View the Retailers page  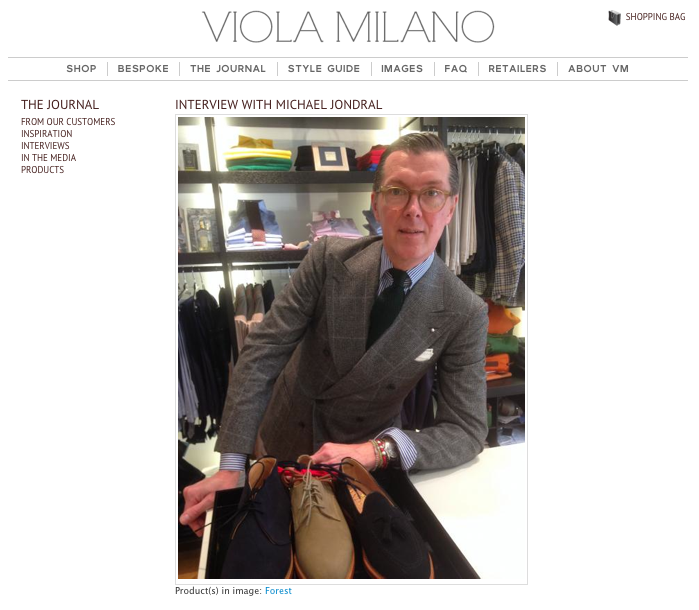tap(517, 69)
